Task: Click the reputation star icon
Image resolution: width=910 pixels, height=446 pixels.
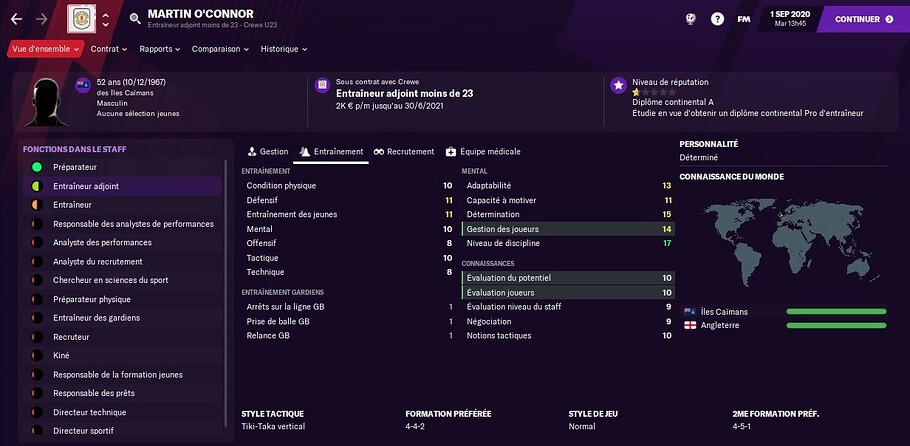Action: pos(618,86)
